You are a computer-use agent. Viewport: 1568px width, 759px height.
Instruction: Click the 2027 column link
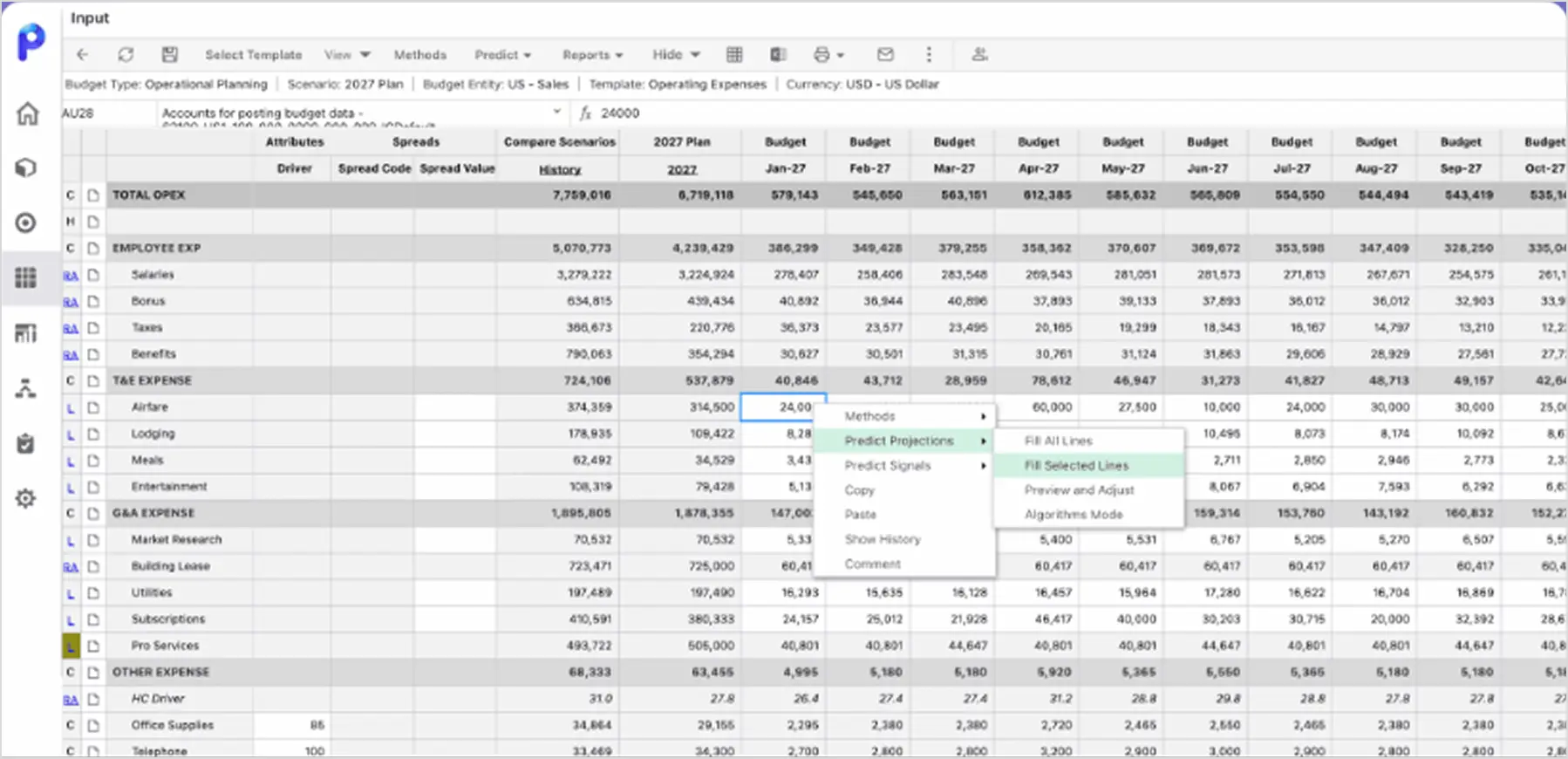[x=682, y=169]
